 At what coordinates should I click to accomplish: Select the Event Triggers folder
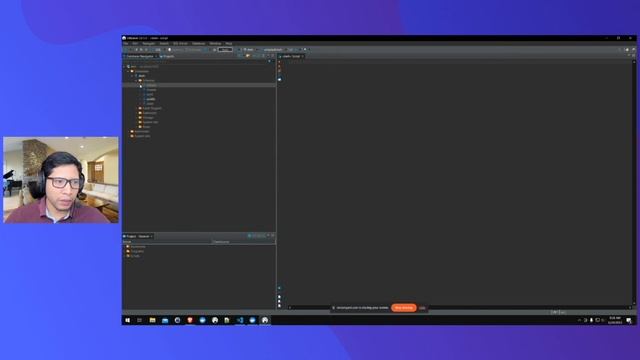click(x=151, y=109)
